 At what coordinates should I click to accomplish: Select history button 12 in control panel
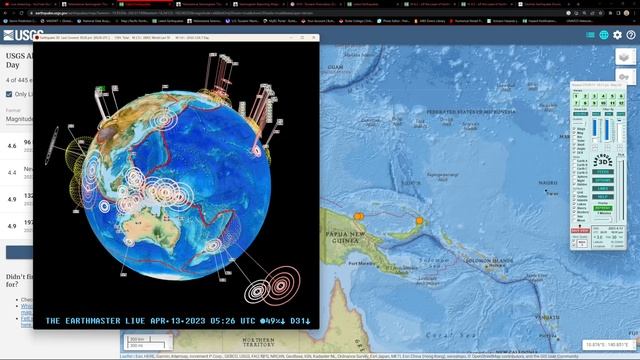pos(621,103)
